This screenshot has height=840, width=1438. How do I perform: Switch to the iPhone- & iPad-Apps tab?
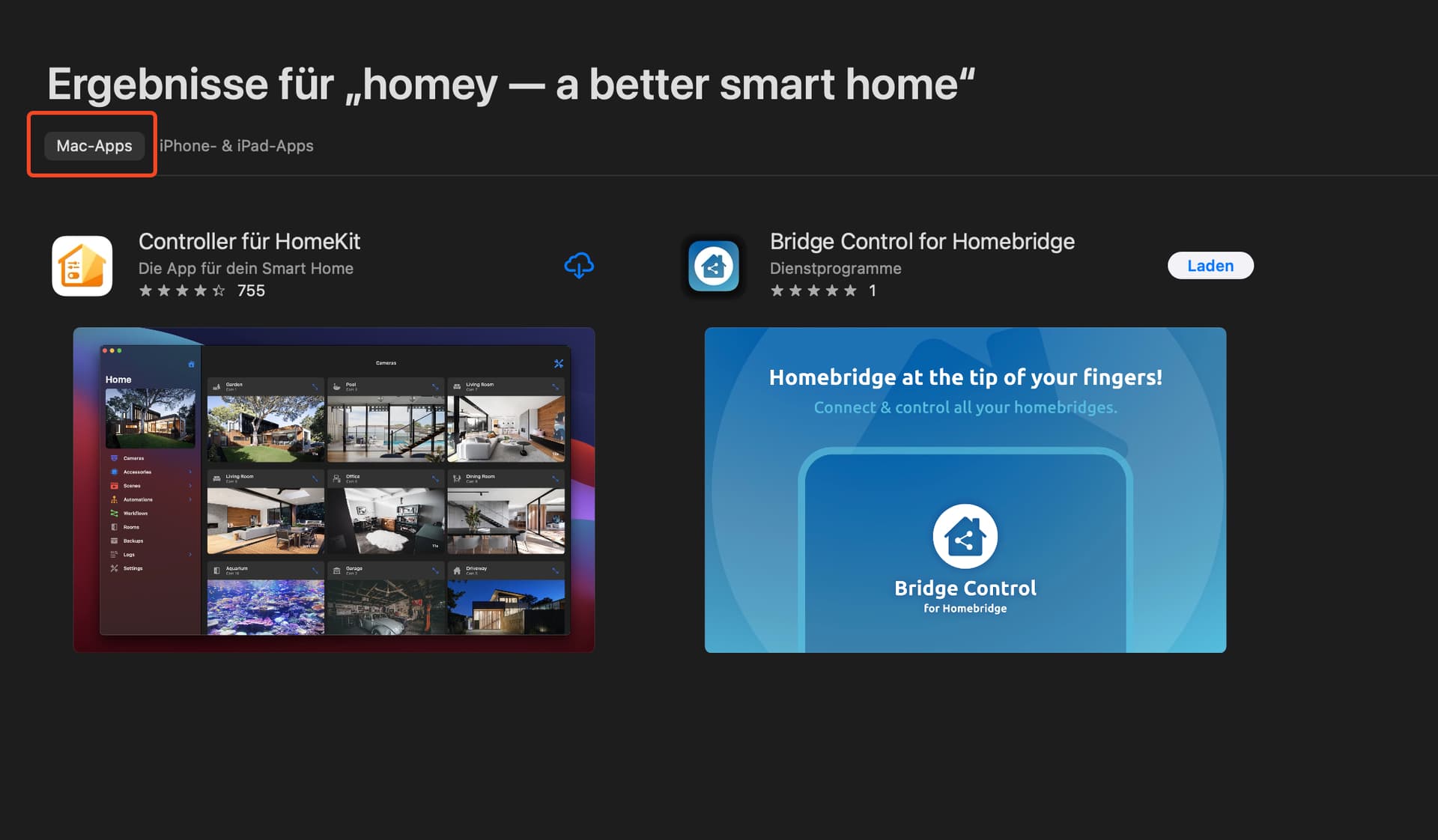(x=237, y=146)
